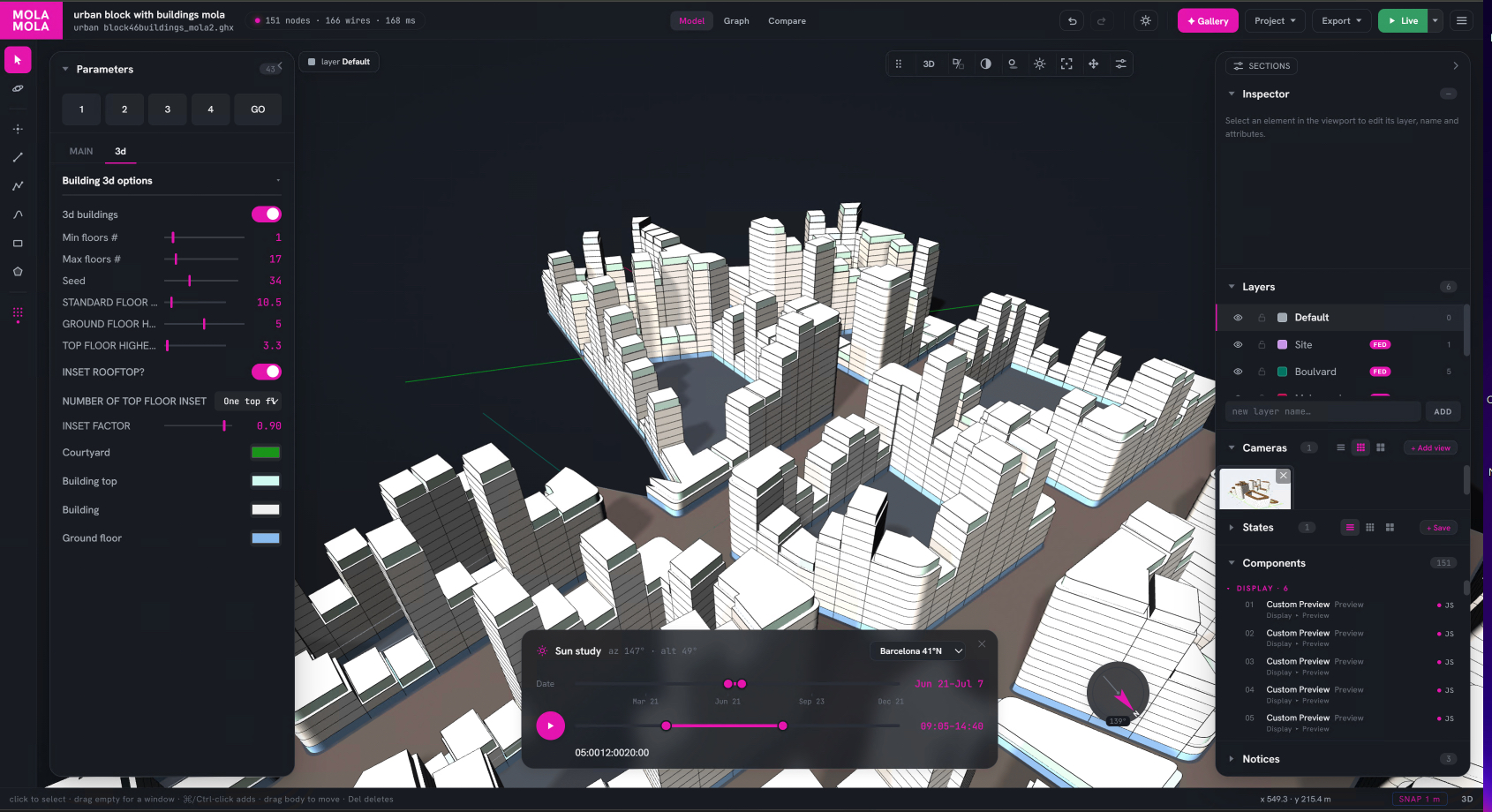
Task: Hide the Default layer with eye icon
Action: pos(1238,318)
